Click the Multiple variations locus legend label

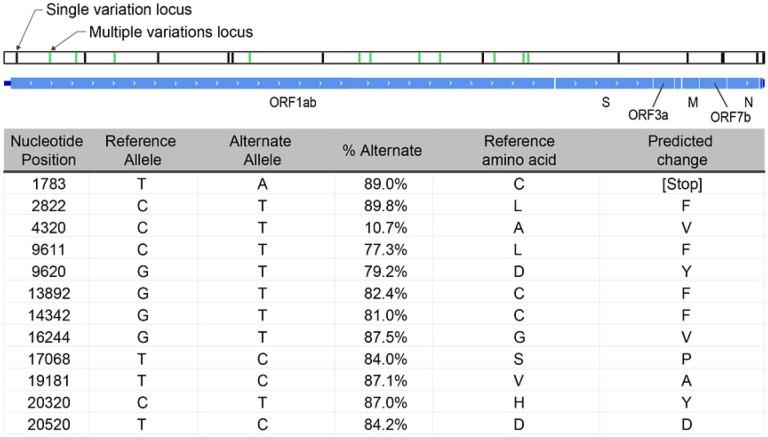[x=171, y=32]
